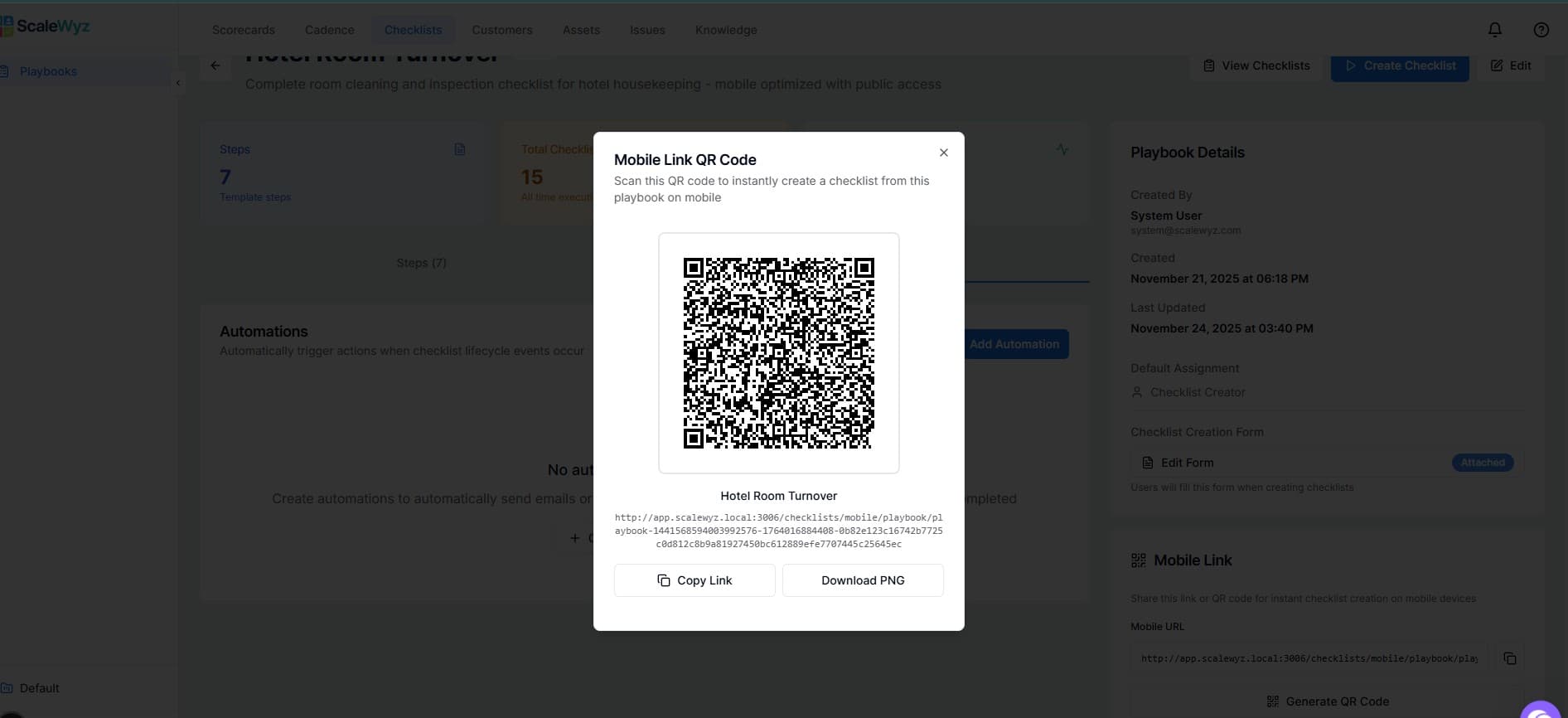Switch to the Steps (7) tab
Viewport: 1568px width, 718px height.
(x=421, y=263)
